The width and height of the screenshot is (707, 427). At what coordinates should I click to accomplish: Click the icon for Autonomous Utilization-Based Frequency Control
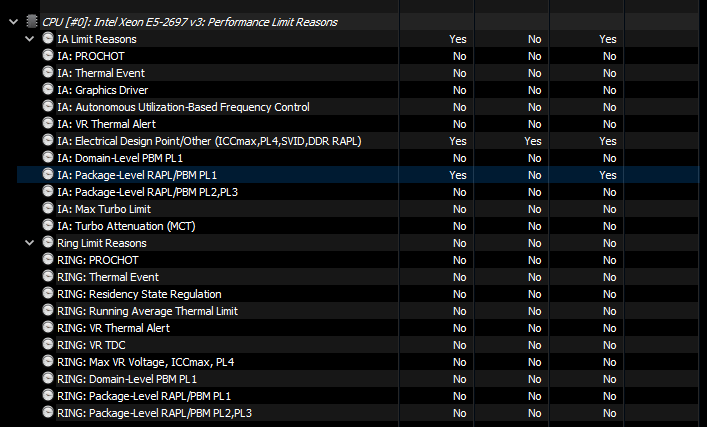click(48, 106)
